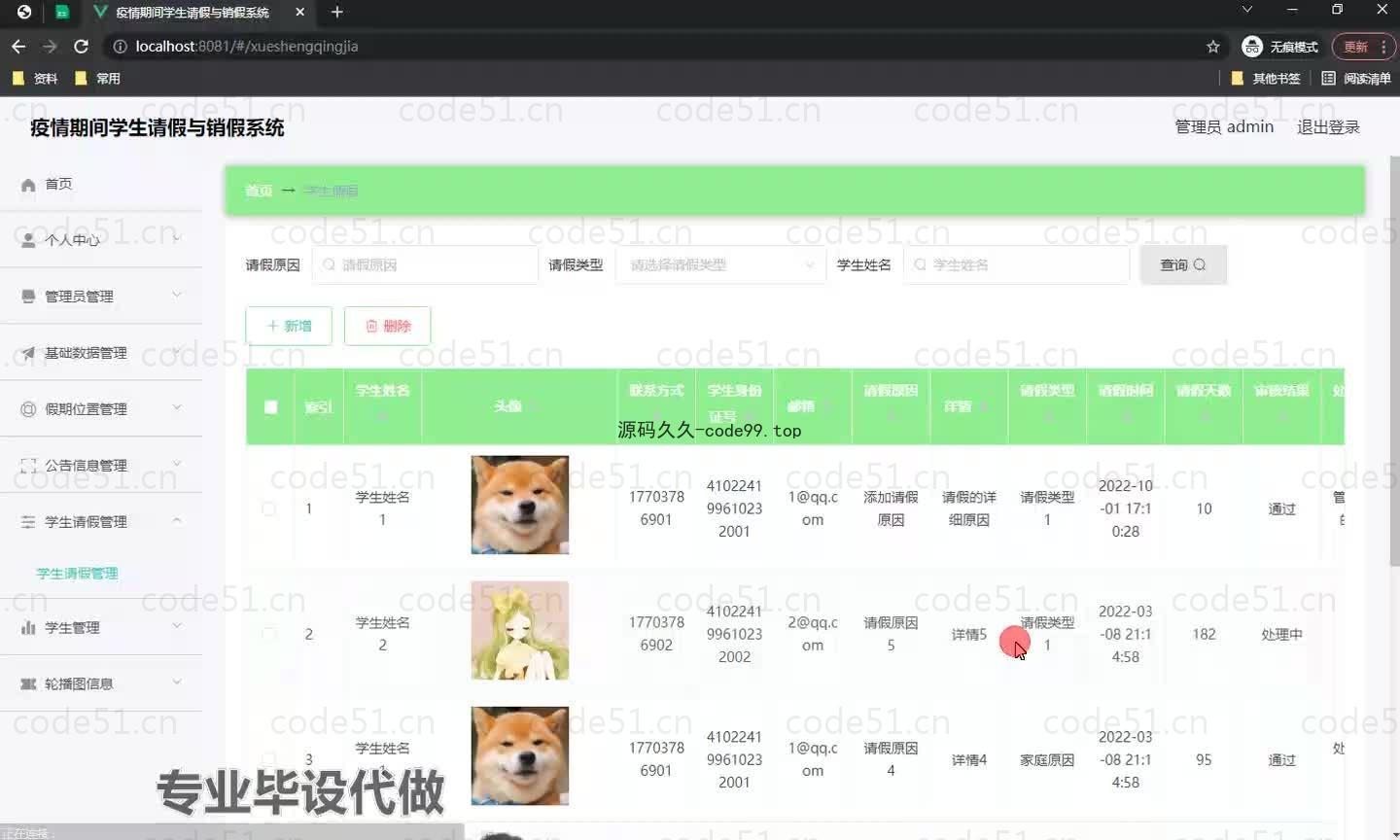The width and height of the screenshot is (1400, 840).
Task: Click the bar chart icon beside 学生管理
Action: (x=28, y=628)
